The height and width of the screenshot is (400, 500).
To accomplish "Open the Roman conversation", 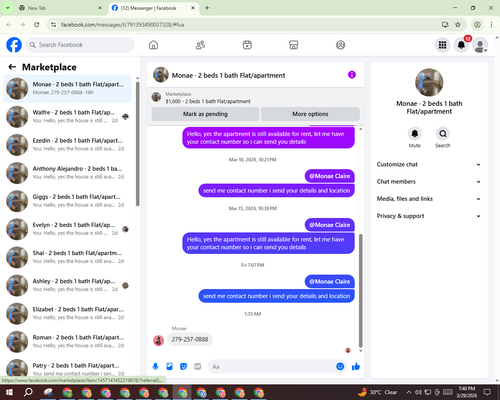I will pos(67,342).
